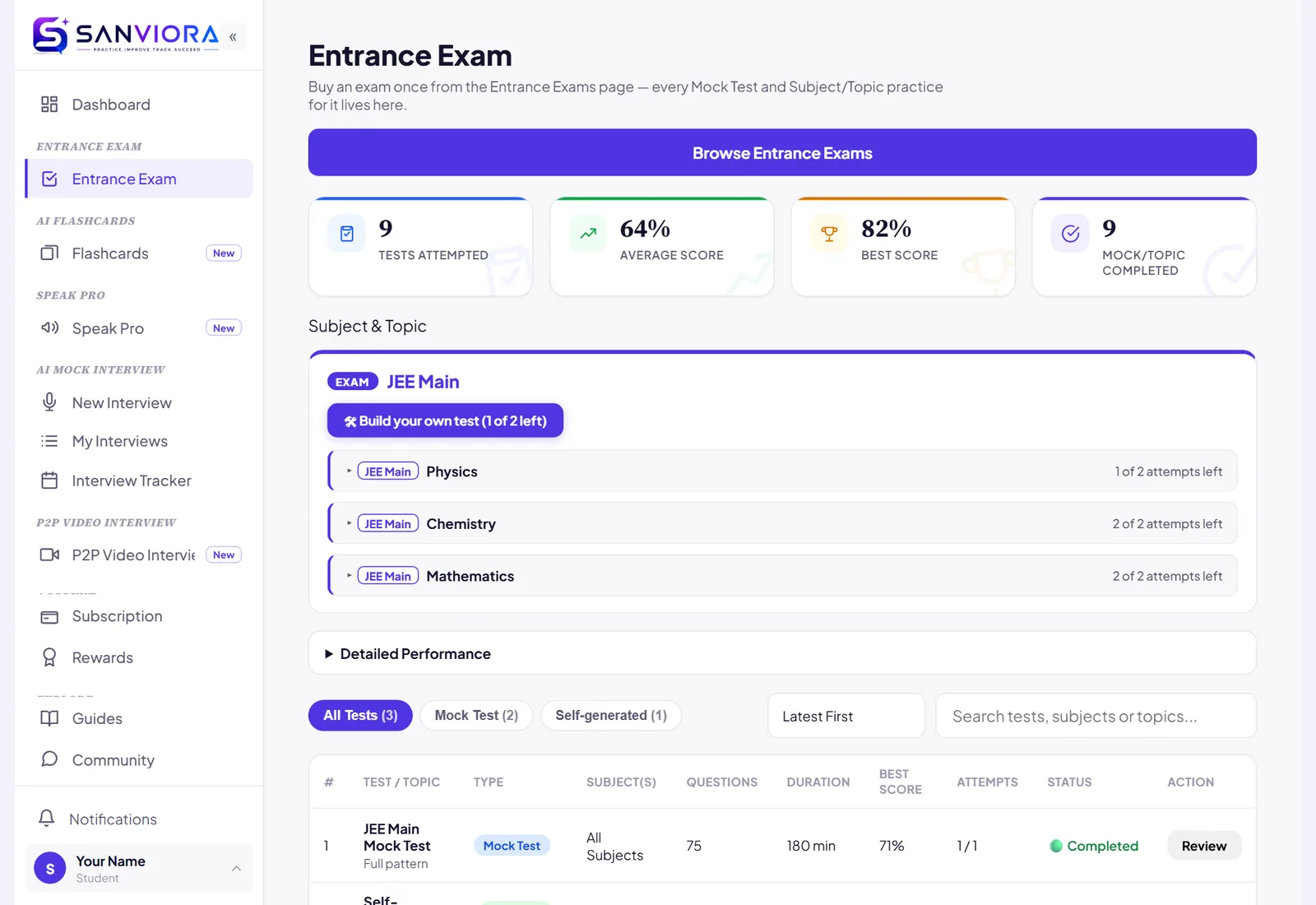Screen dimensions: 1316x905
Task: Click the Mock Test type badge
Action: click(512, 846)
